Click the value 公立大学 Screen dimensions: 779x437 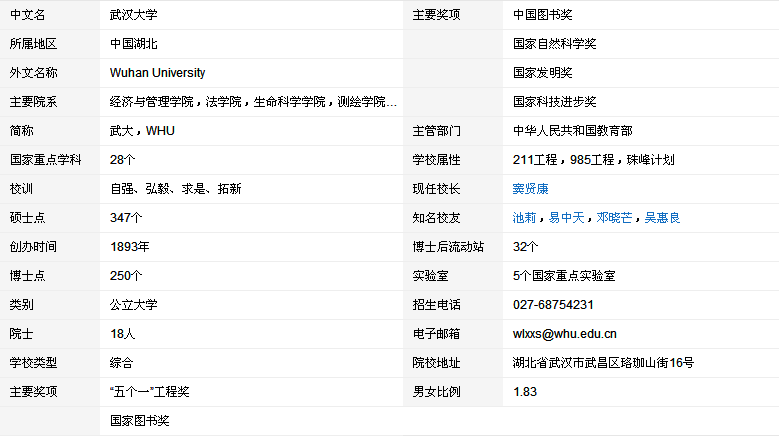(134, 304)
